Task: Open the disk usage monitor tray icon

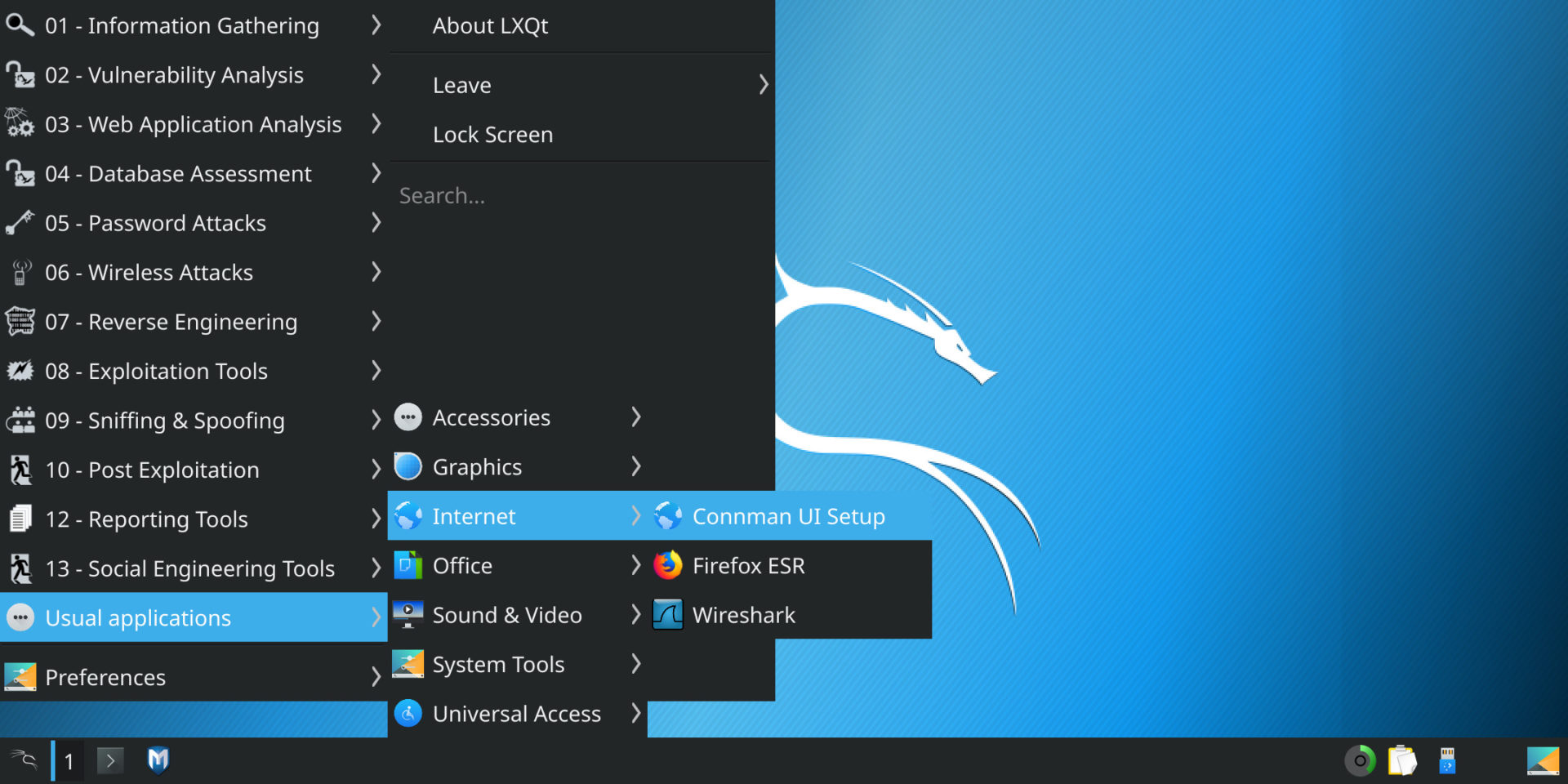Action: point(1360,760)
